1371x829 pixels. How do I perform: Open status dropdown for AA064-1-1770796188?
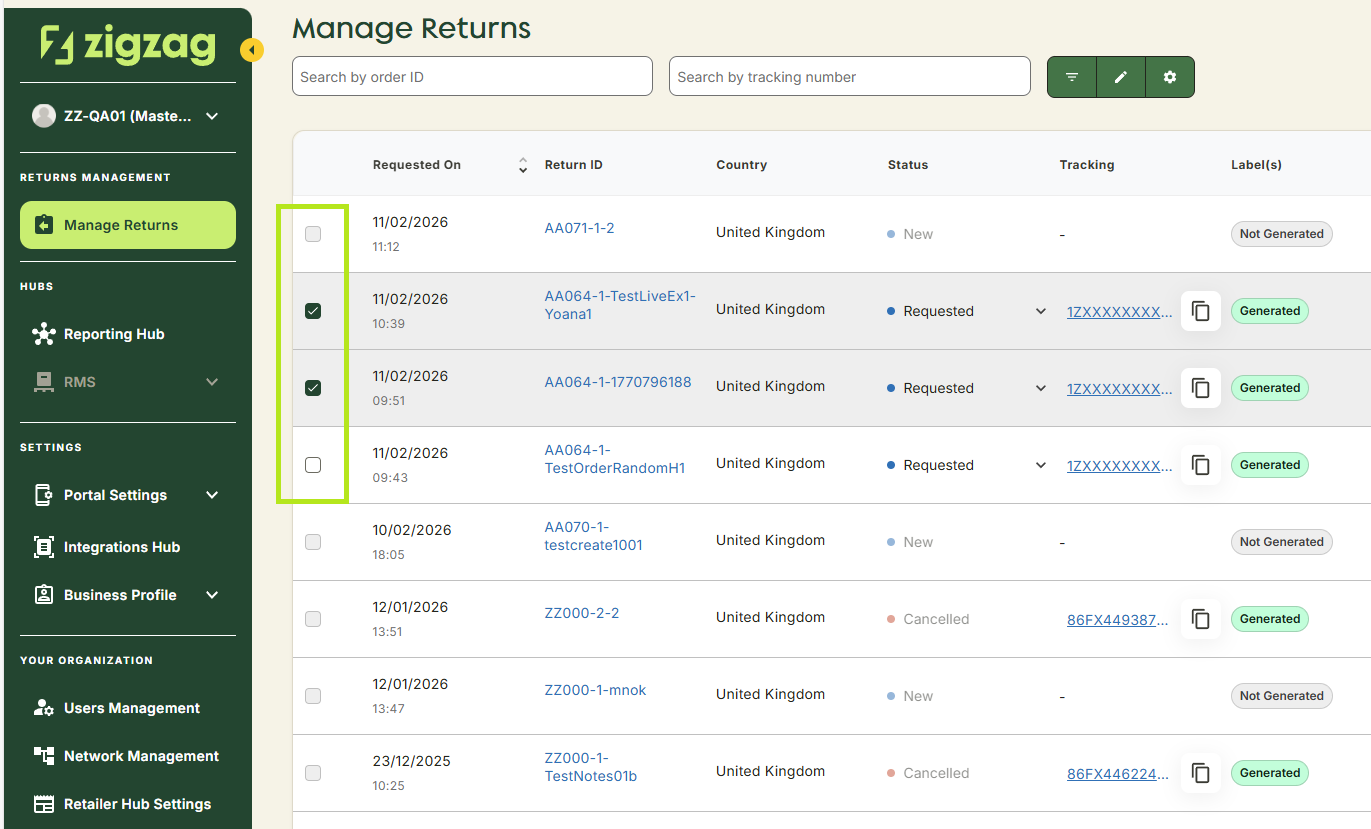(x=1040, y=388)
